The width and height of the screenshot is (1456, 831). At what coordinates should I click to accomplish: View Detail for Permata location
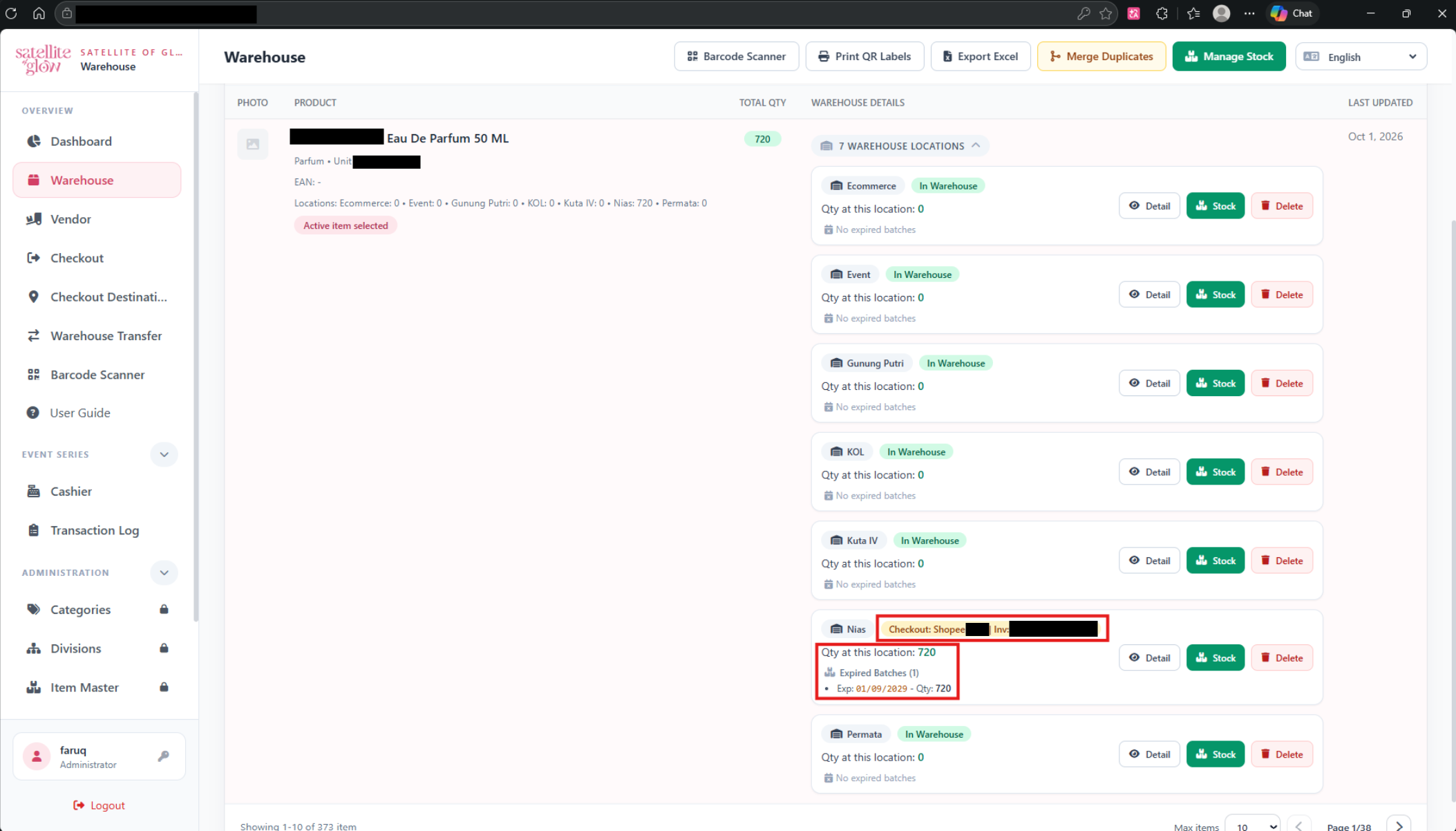tap(1149, 754)
